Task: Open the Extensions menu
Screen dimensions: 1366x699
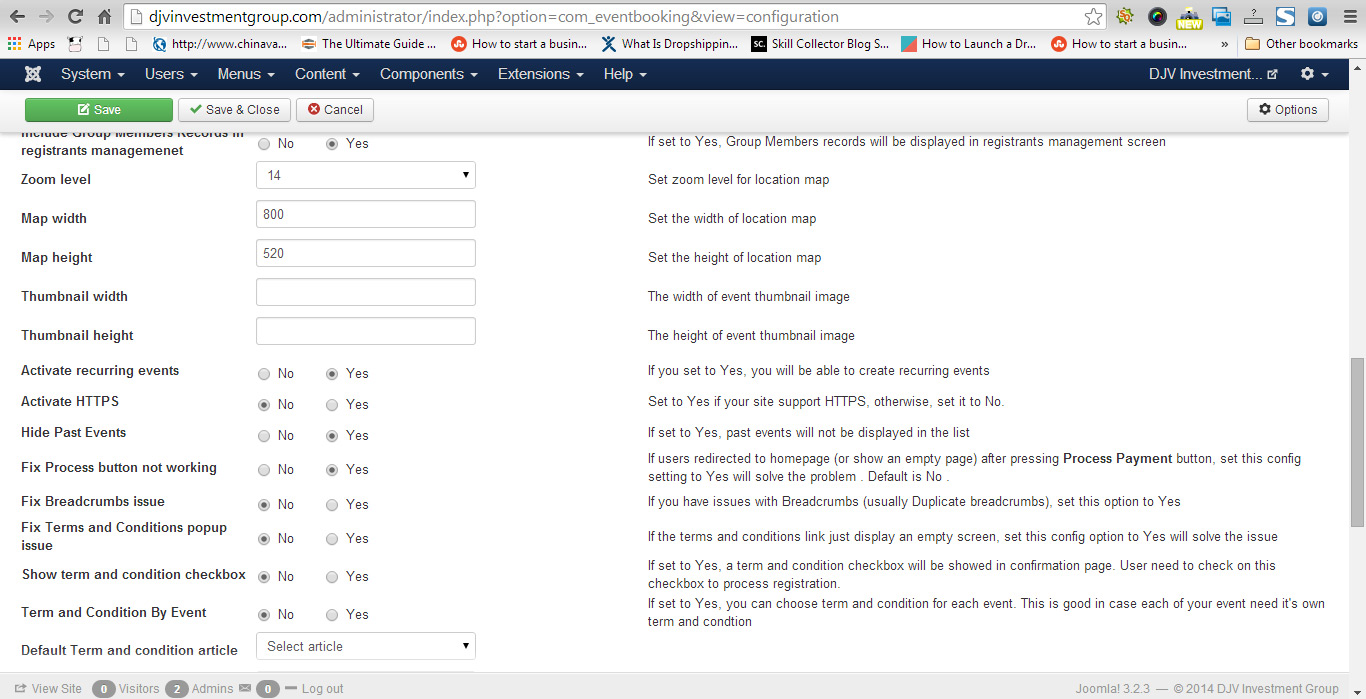Action: tap(541, 74)
